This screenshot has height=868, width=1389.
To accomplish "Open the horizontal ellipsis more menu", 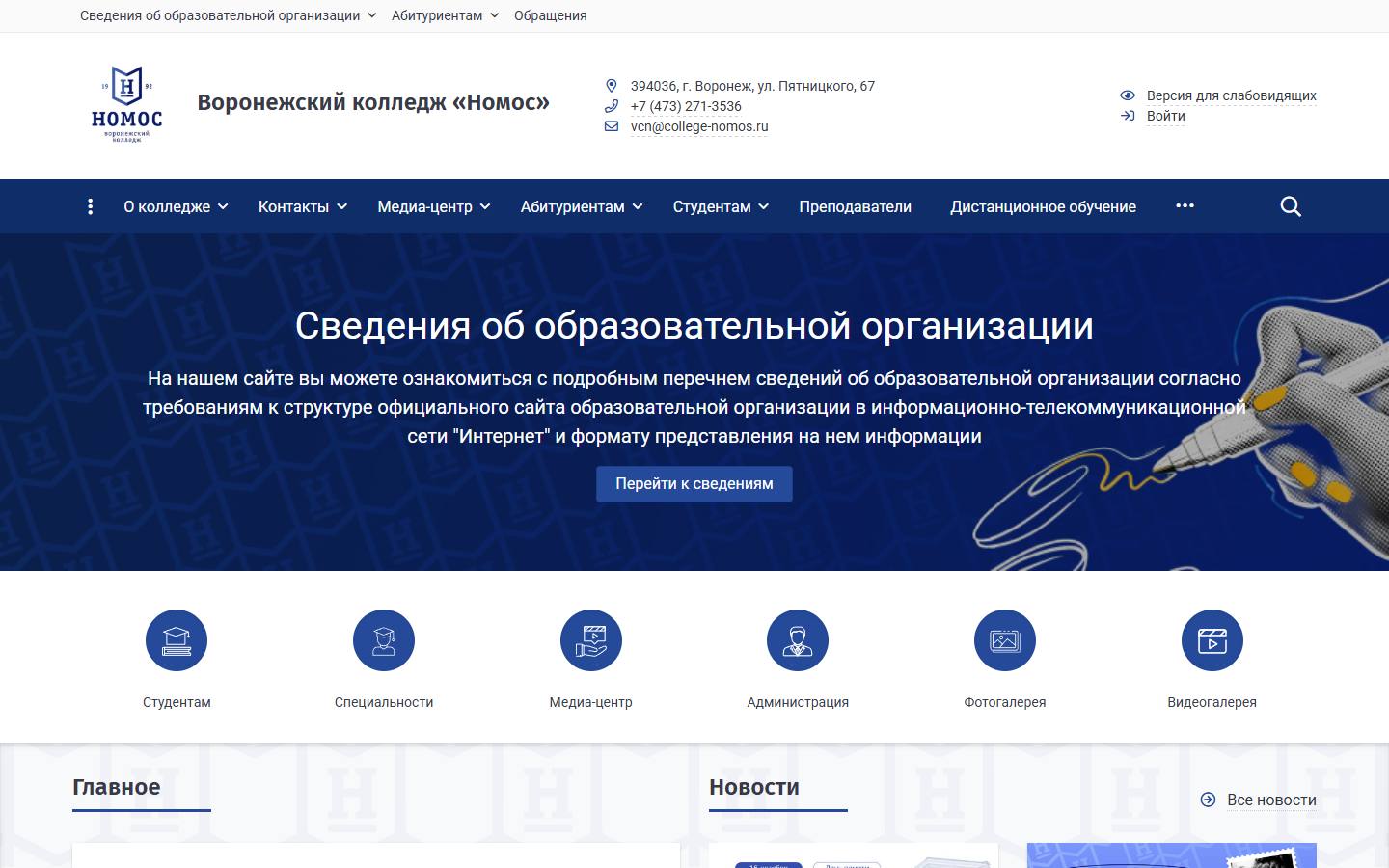I will click(x=1185, y=205).
